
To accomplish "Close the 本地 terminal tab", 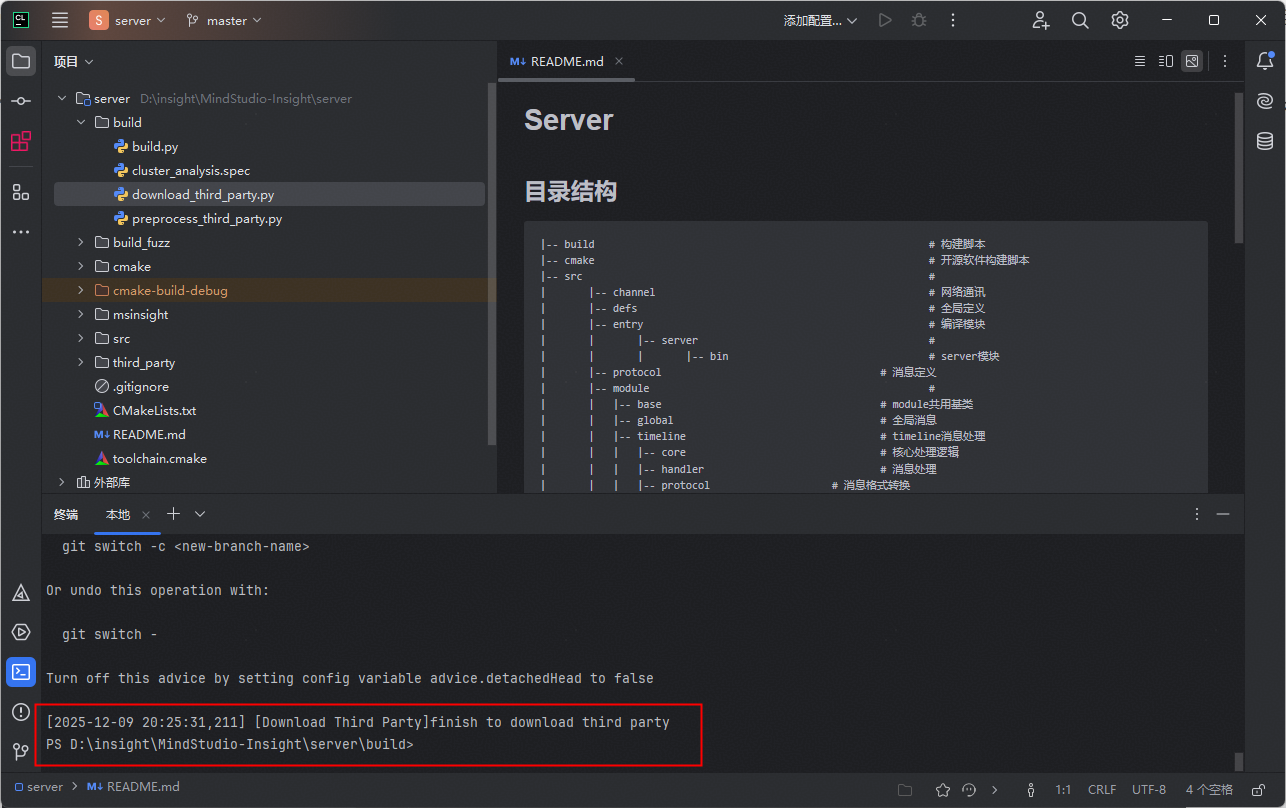I will click(146, 514).
